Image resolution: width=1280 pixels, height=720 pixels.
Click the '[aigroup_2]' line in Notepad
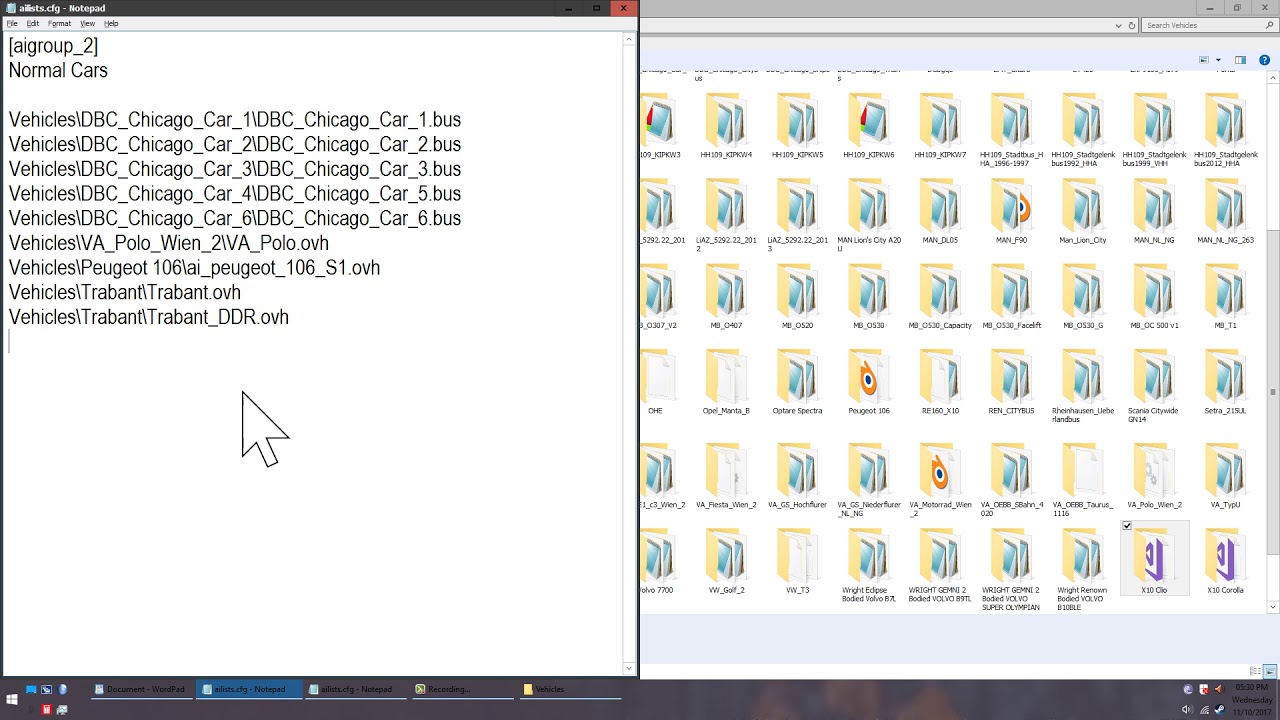coord(53,46)
